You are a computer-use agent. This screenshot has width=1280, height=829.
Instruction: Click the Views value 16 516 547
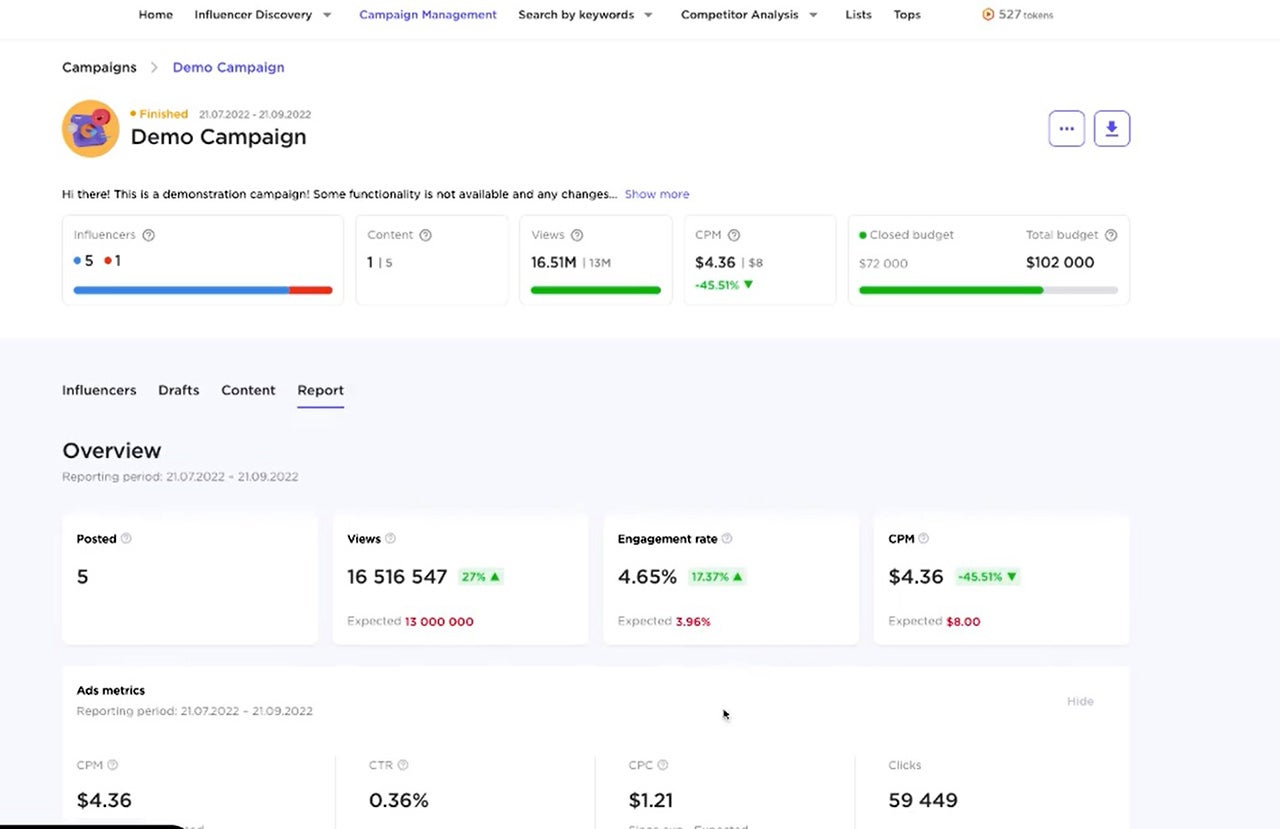point(397,577)
